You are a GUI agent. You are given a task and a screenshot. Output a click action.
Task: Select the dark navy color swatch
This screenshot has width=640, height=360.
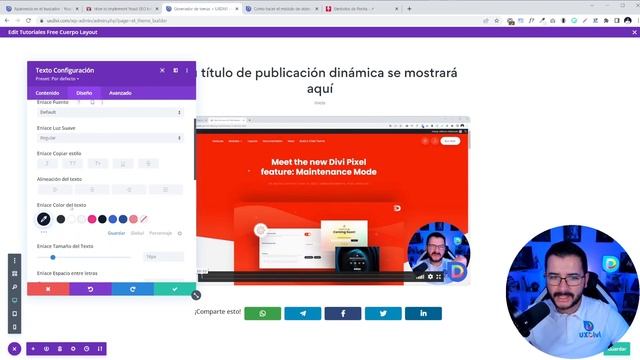pos(102,220)
